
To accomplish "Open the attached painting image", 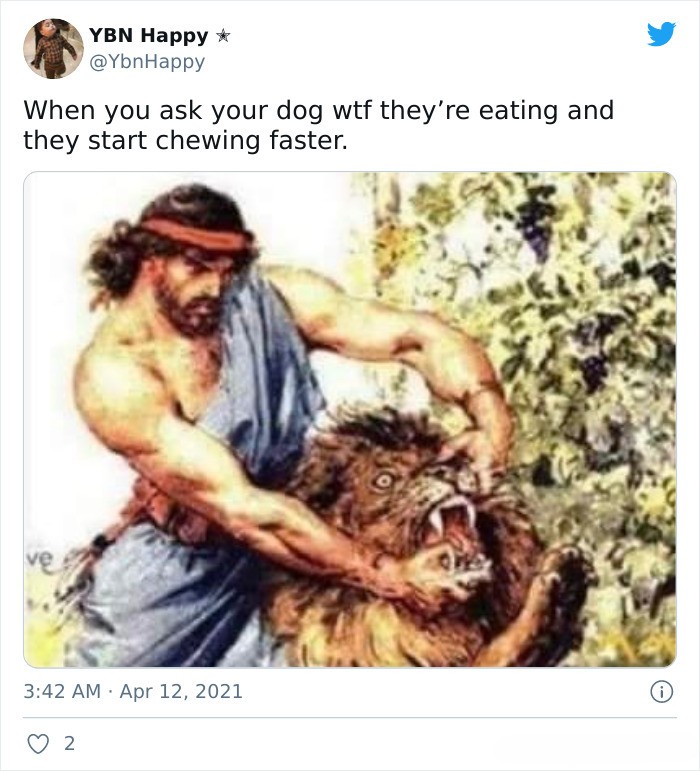I will pos(350,419).
